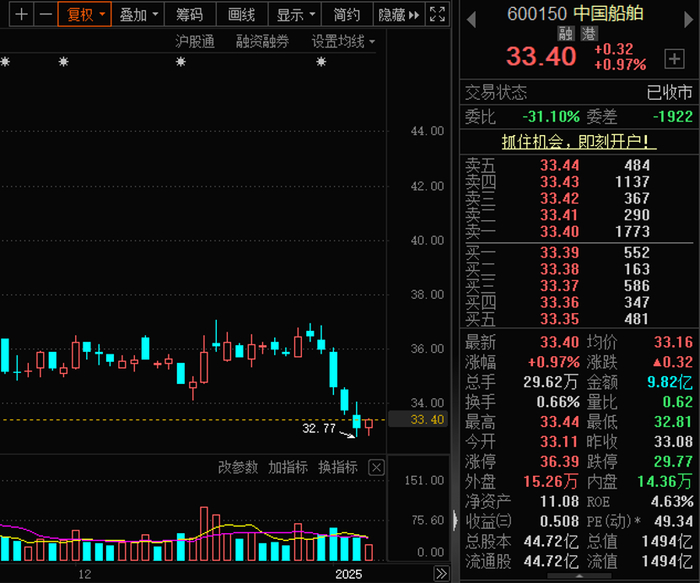Toggle 隐藏 panel hide button
Image resolution: width=700 pixels, height=584 pixels.
click(x=399, y=15)
